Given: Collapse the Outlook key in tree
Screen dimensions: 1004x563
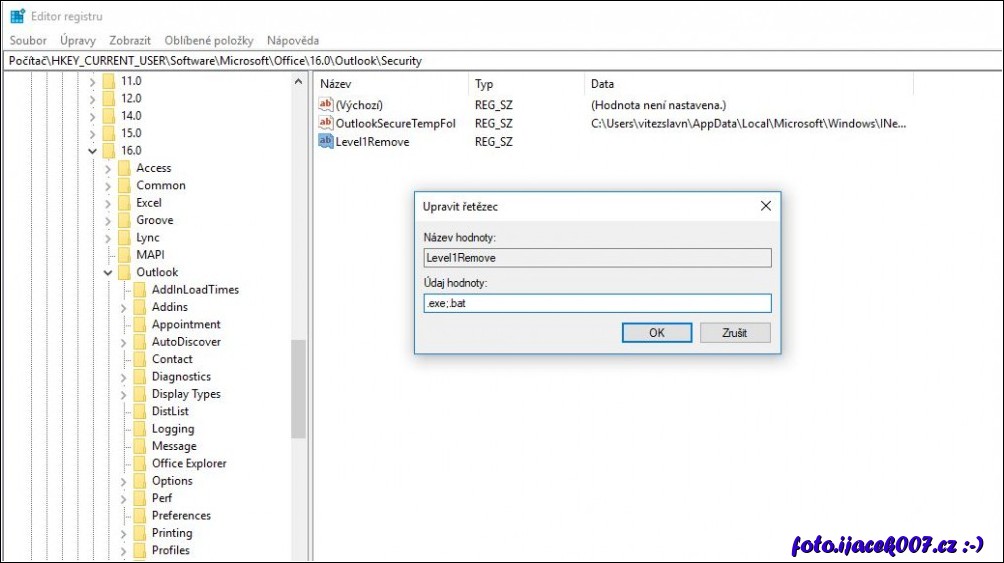Looking at the screenshot, I should pyautogui.click(x=108, y=273).
